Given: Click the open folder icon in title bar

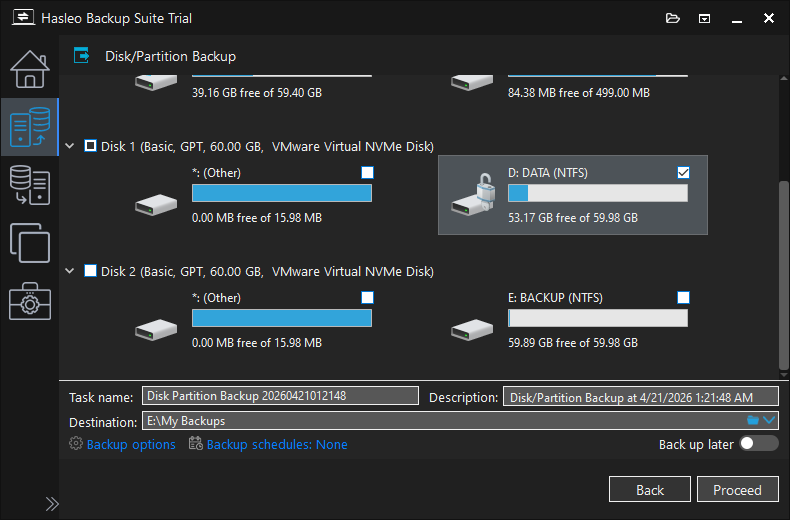Looking at the screenshot, I should (673, 19).
